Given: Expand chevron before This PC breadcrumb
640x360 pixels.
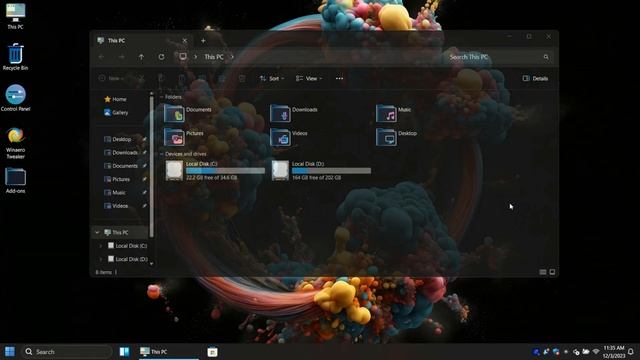Looking at the screenshot, I should [196, 57].
